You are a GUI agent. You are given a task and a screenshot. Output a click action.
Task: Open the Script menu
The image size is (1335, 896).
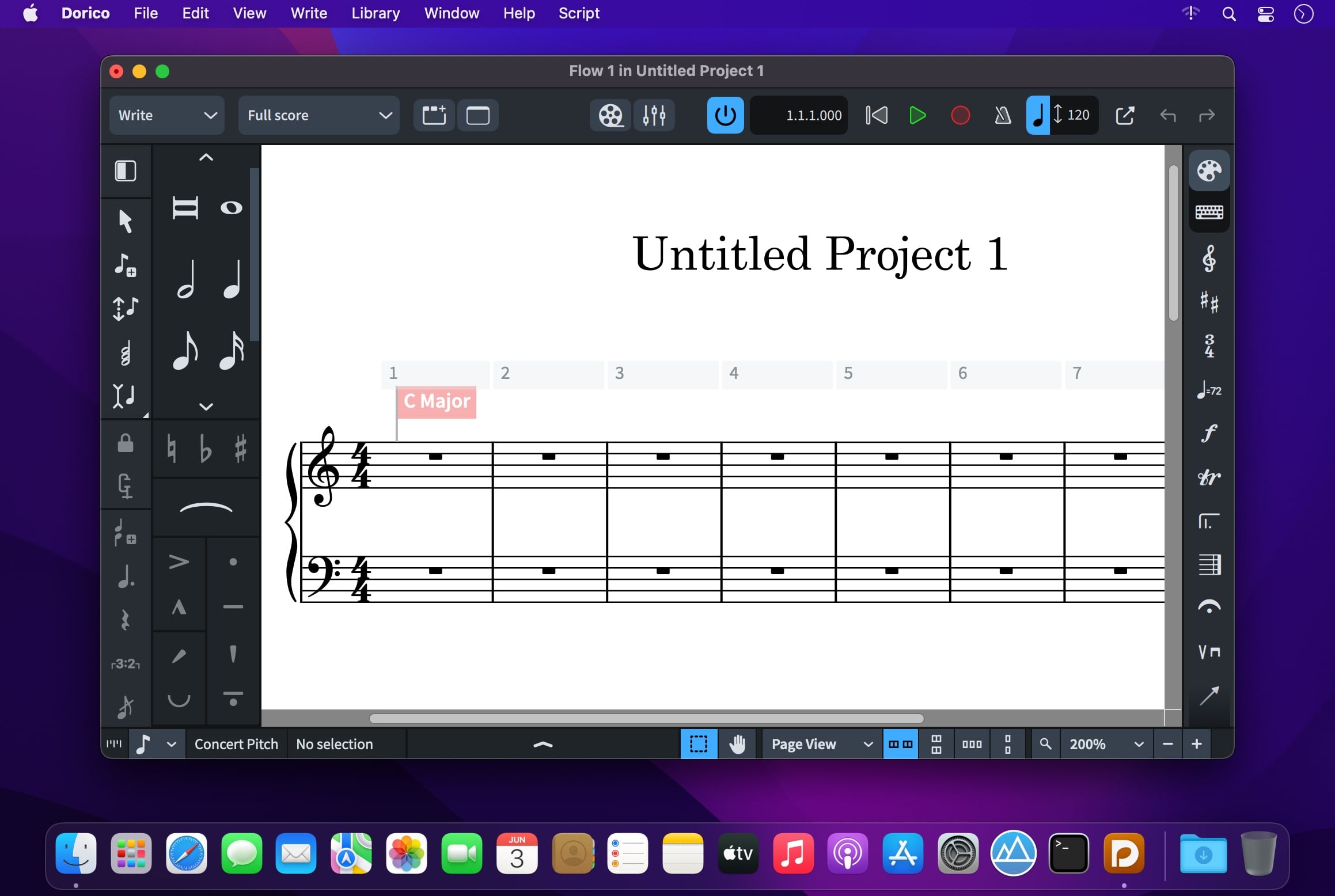579,13
